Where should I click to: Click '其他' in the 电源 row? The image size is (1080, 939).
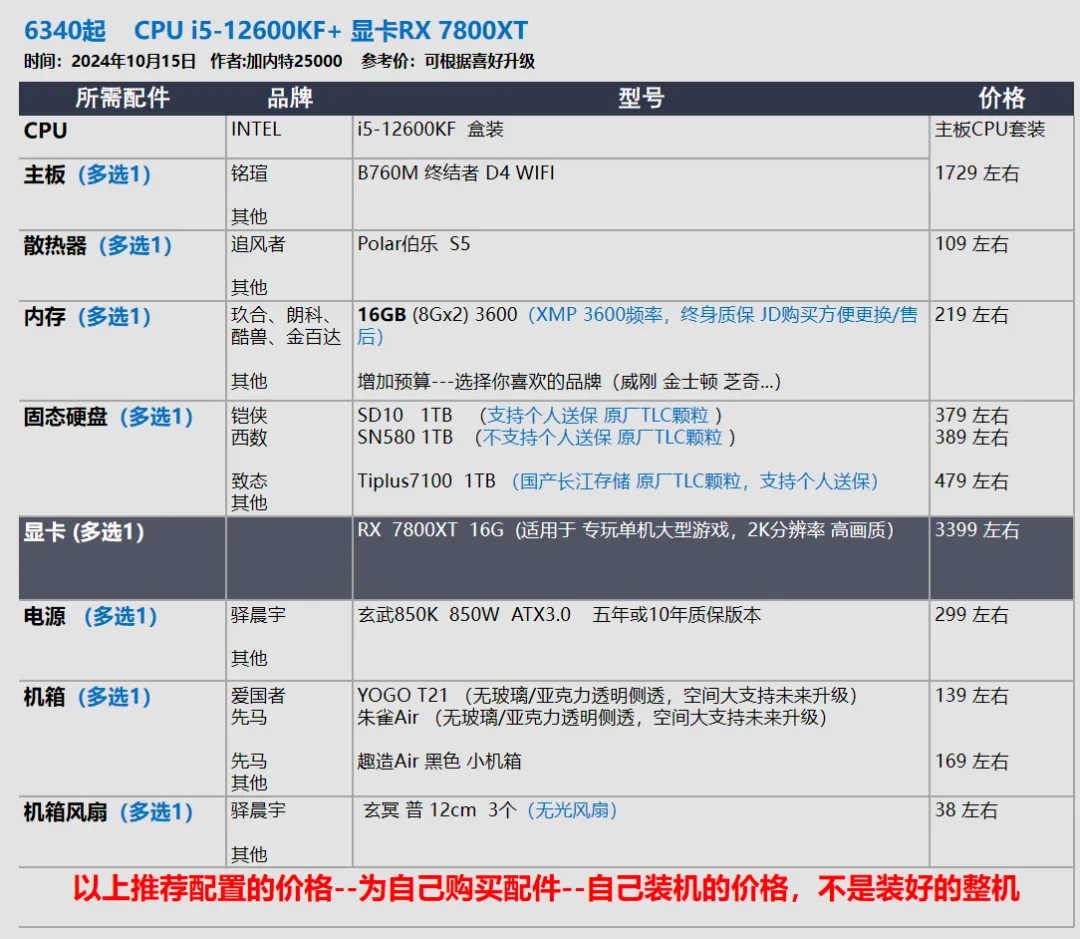pyautogui.click(x=249, y=658)
